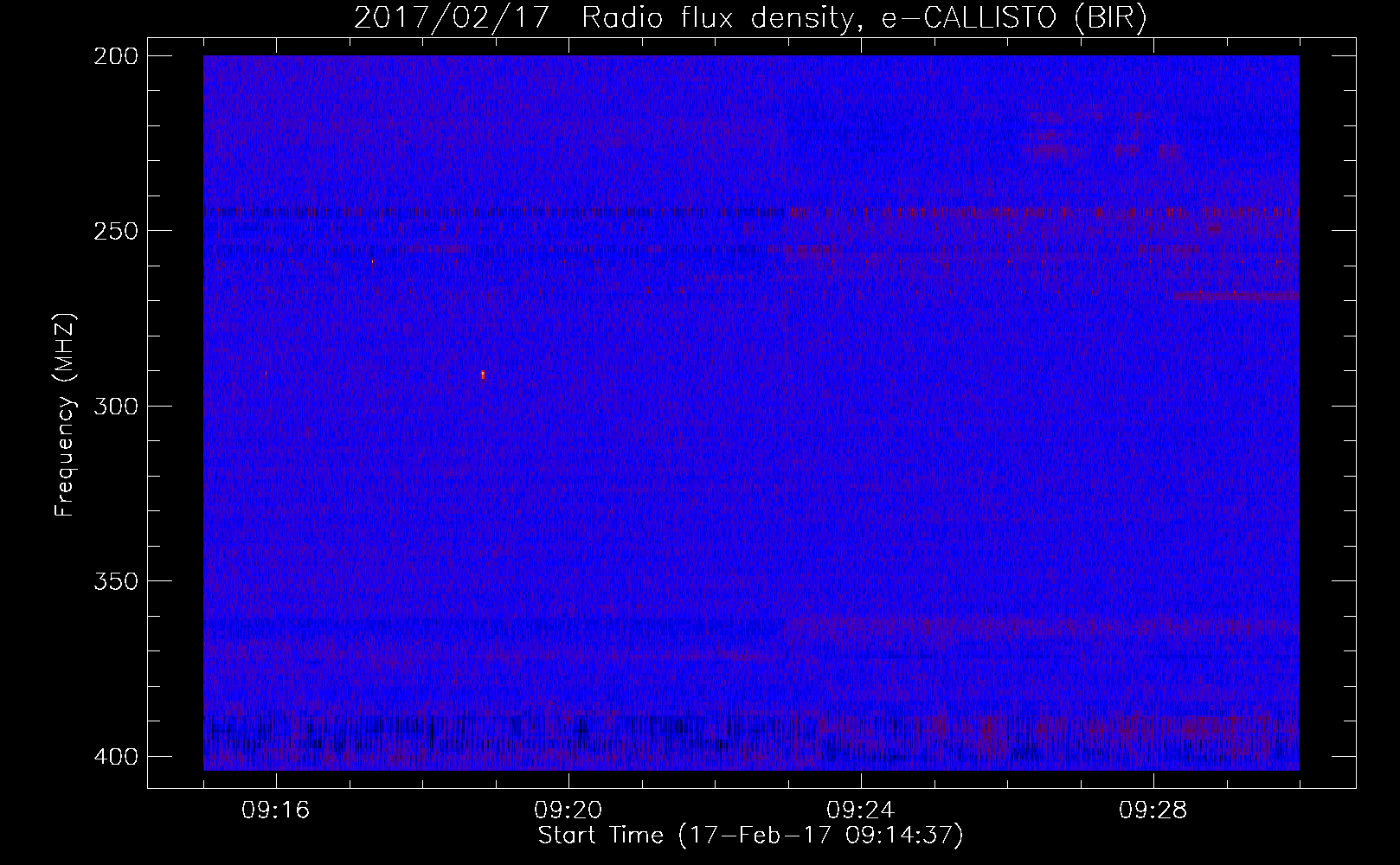Click the 250 frequency tick label
Viewport: 1400px width, 865px height.
pyautogui.click(x=114, y=230)
